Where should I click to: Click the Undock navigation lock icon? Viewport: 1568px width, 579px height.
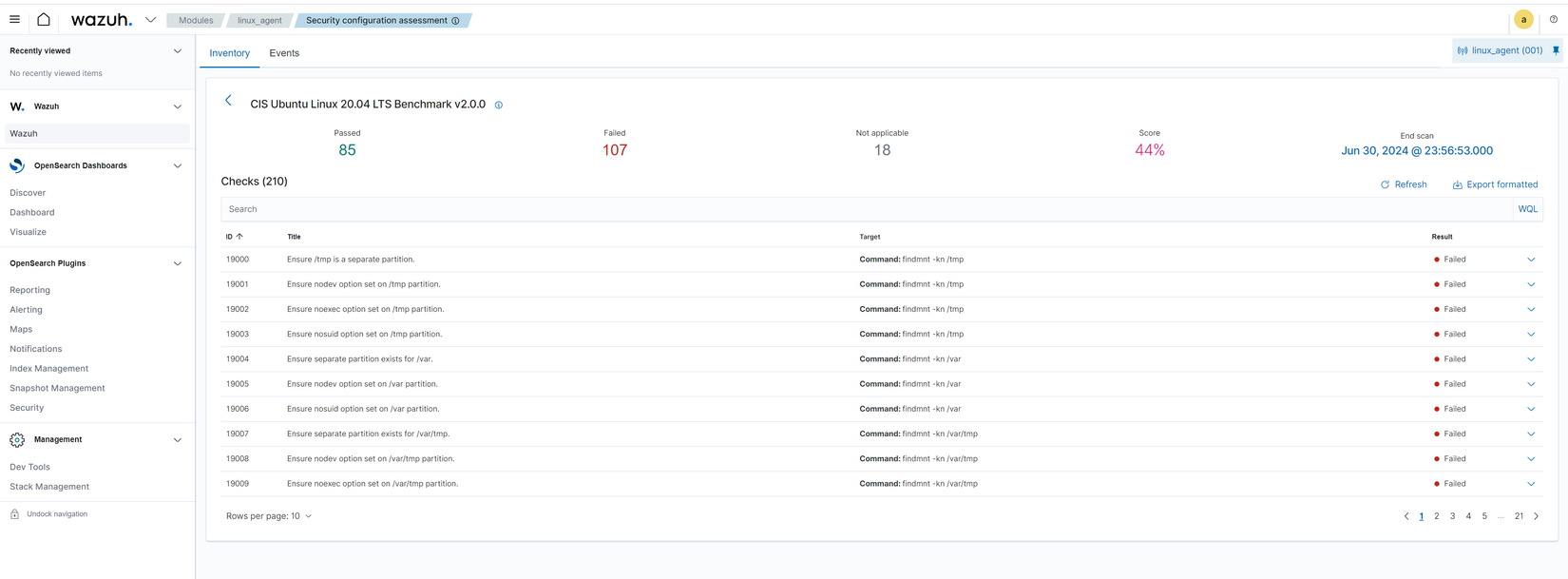(x=14, y=513)
